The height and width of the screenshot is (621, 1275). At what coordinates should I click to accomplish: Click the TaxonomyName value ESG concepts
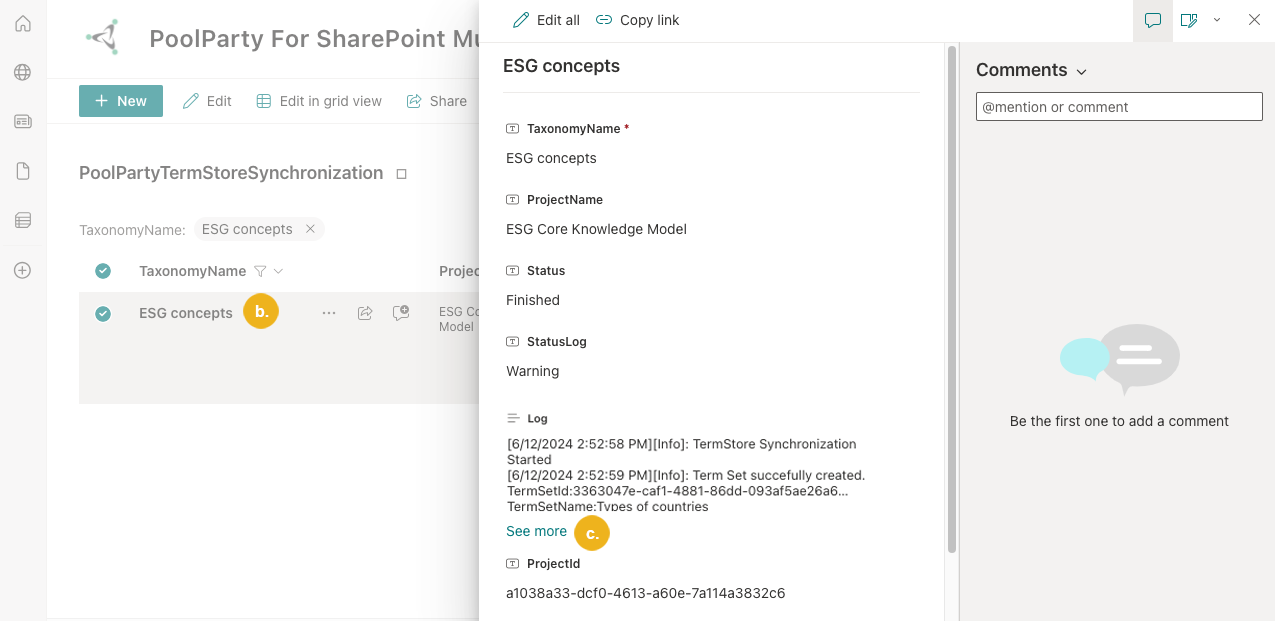[551, 158]
